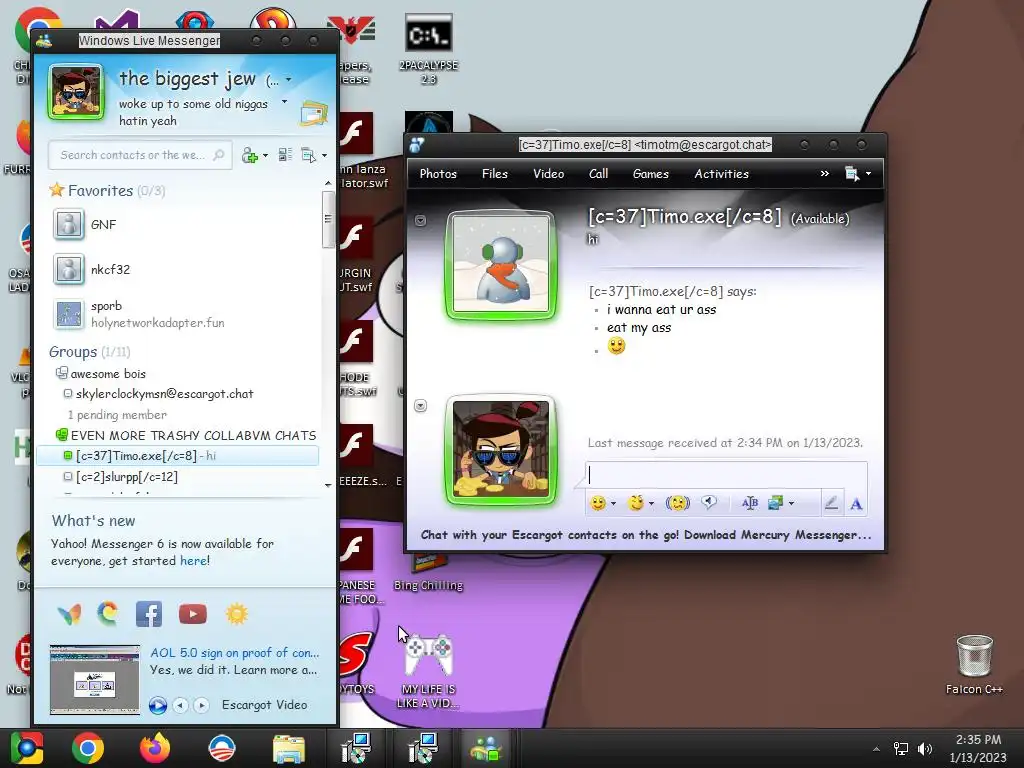
Task: Open the 2PACALYPSE 2.3 desktop shortcut
Action: point(428,50)
